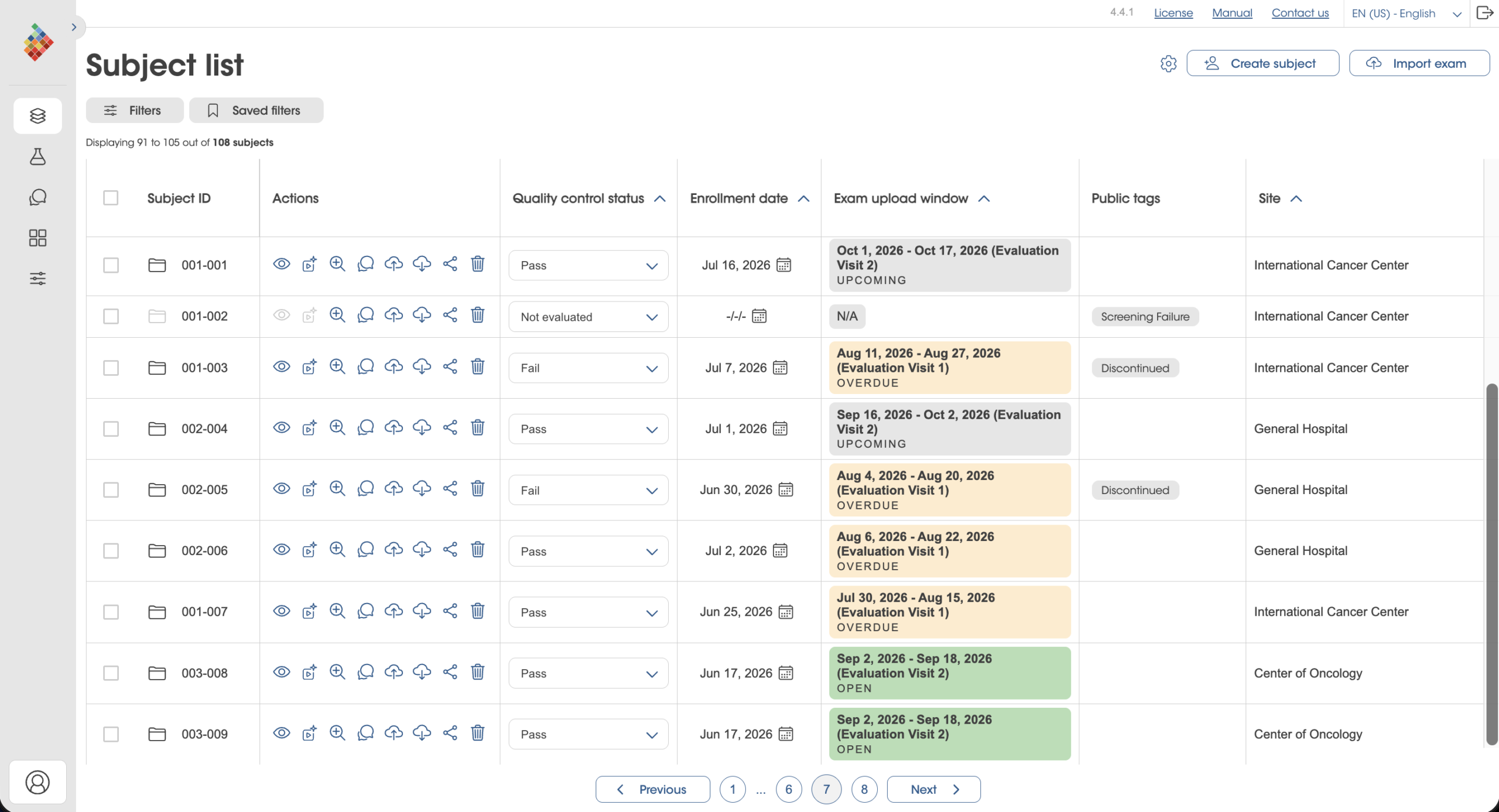Open the Saved filters panel
The width and height of the screenshot is (1499, 812).
(x=256, y=110)
